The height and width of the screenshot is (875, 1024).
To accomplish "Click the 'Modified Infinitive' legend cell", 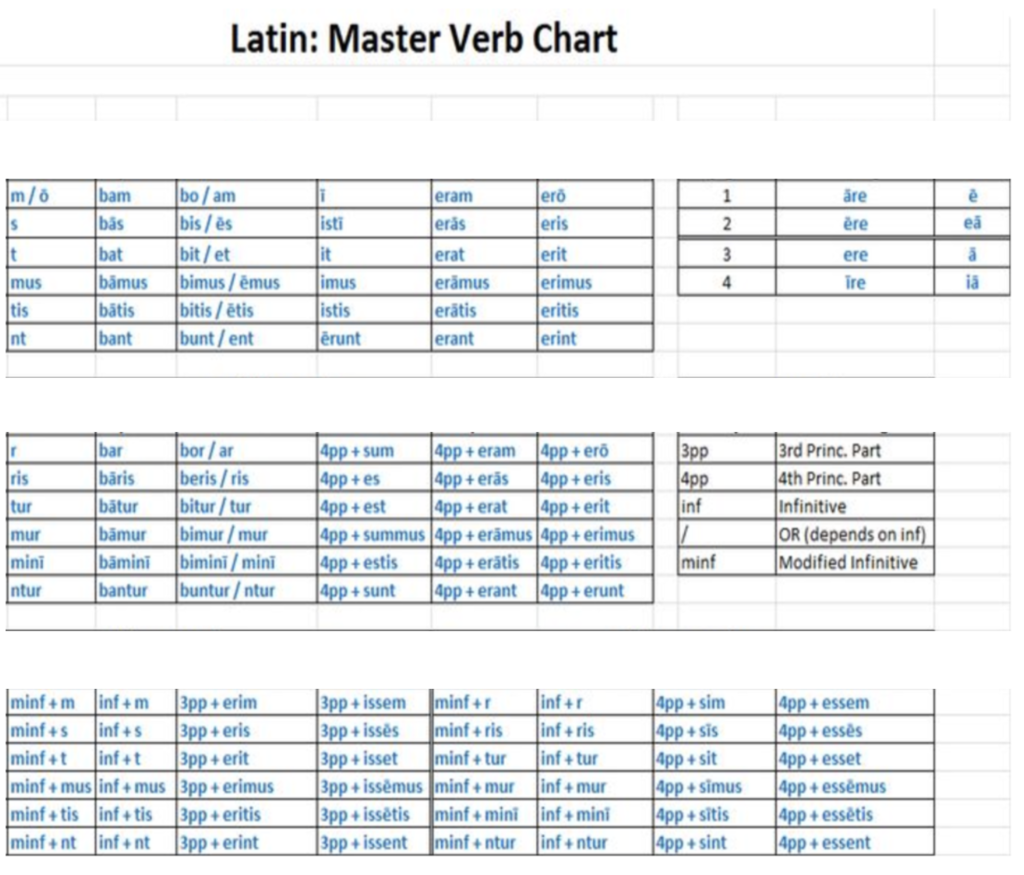I will 855,562.
